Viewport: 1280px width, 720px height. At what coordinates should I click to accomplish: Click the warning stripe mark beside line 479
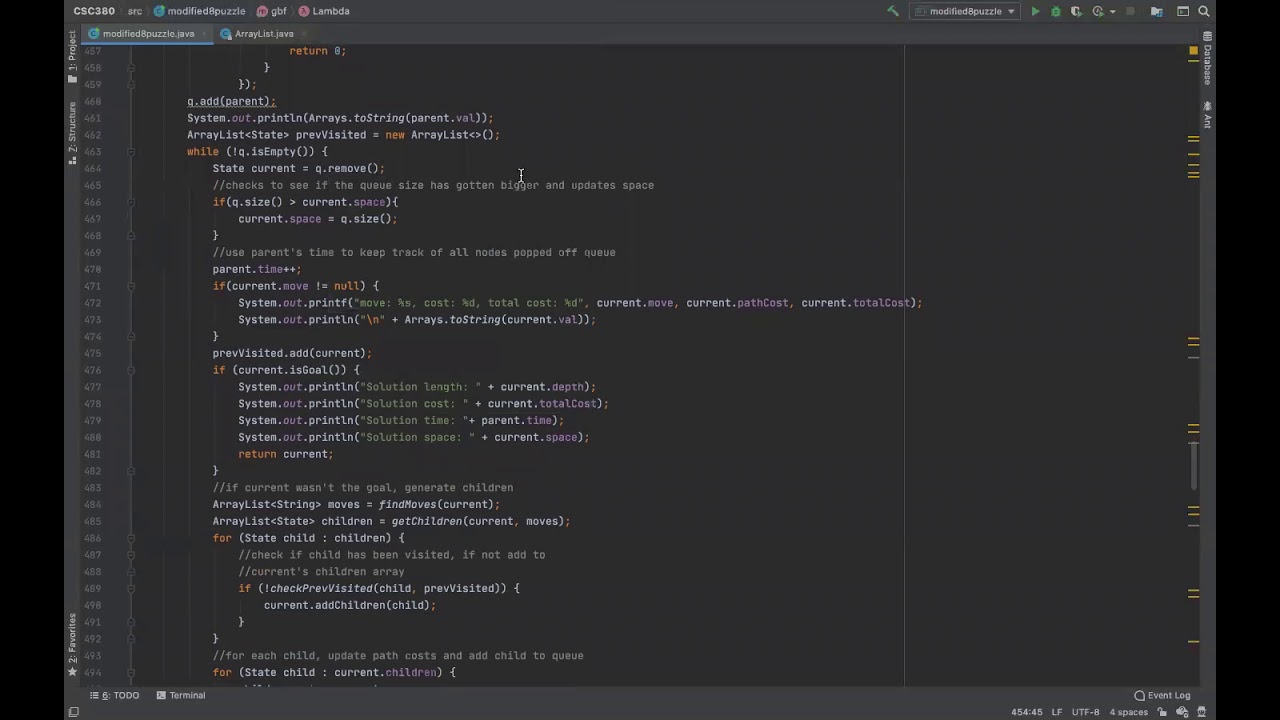click(1193, 426)
